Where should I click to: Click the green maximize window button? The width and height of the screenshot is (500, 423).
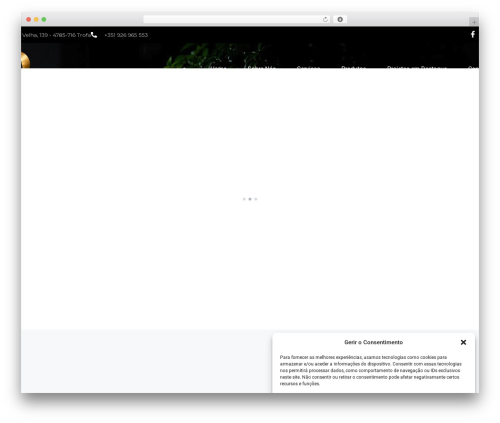(x=44, y=20)
